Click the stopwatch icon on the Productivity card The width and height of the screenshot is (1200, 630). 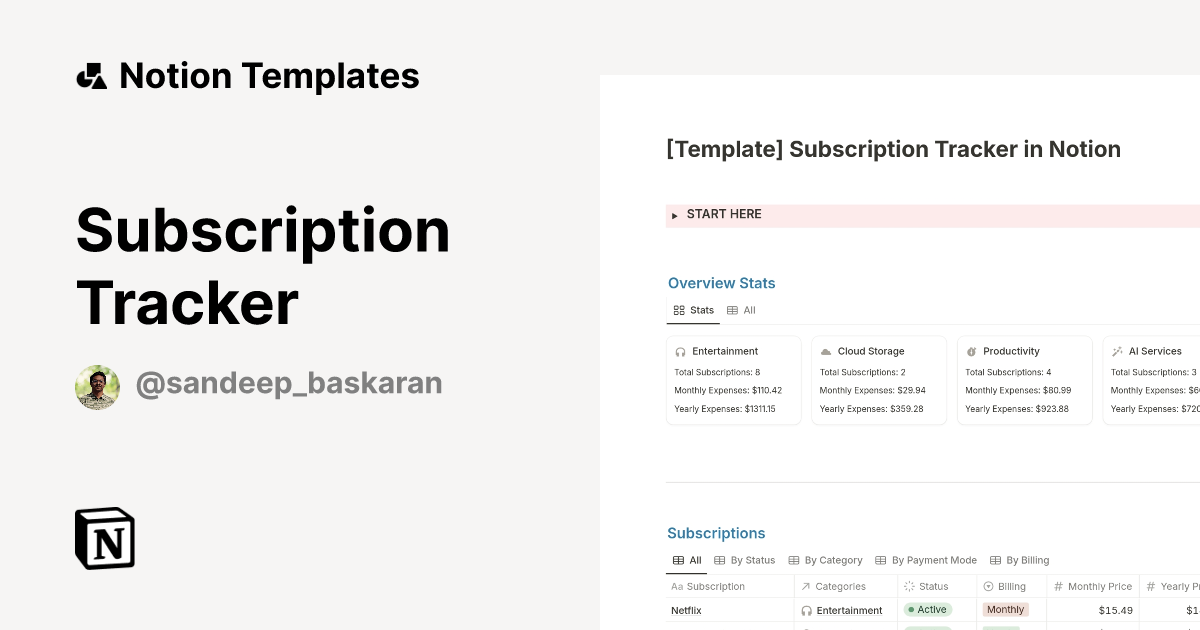(x=971, y=351)
